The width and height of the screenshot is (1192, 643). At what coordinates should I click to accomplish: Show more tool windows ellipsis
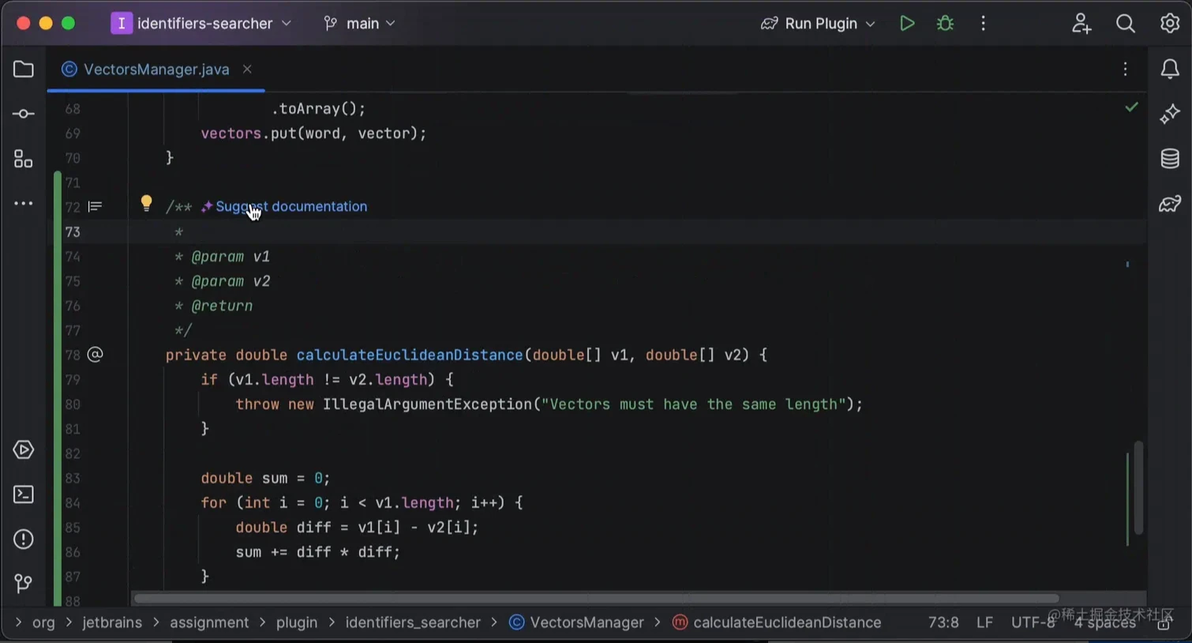point(24,204)
